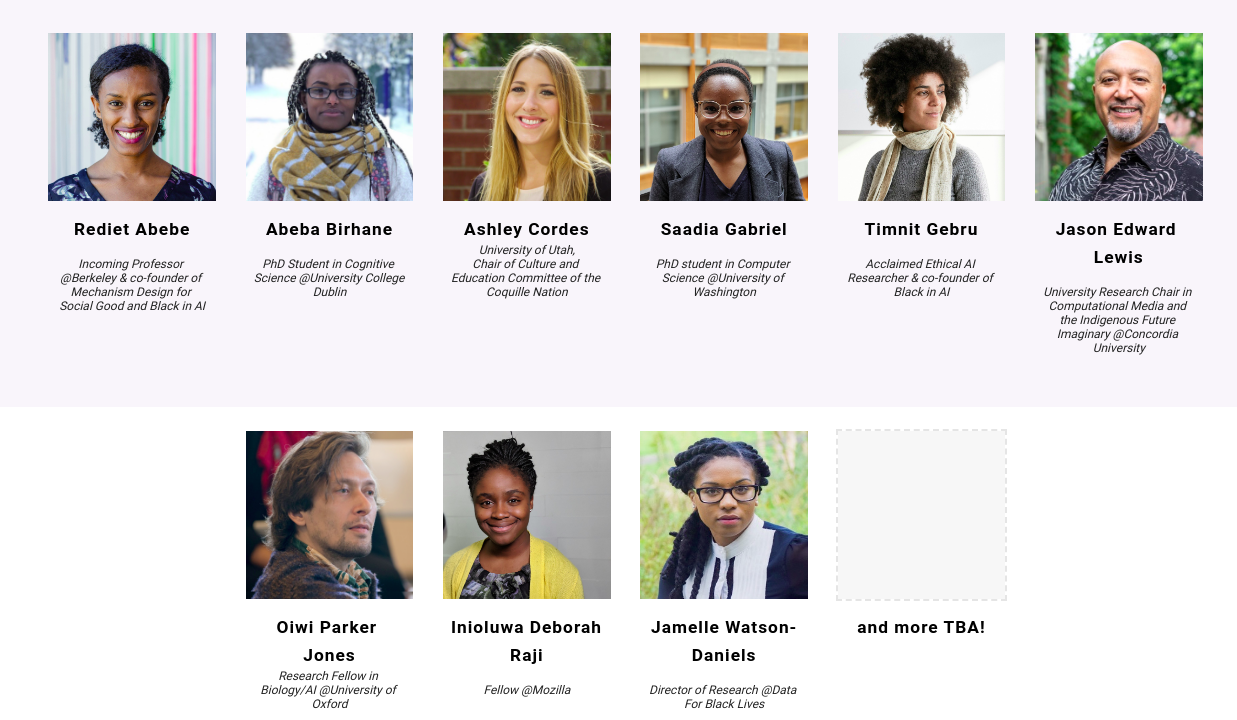Click the Ashley Cordes name text
Screen dimensions: 1237x720
[x=527, y=229]
